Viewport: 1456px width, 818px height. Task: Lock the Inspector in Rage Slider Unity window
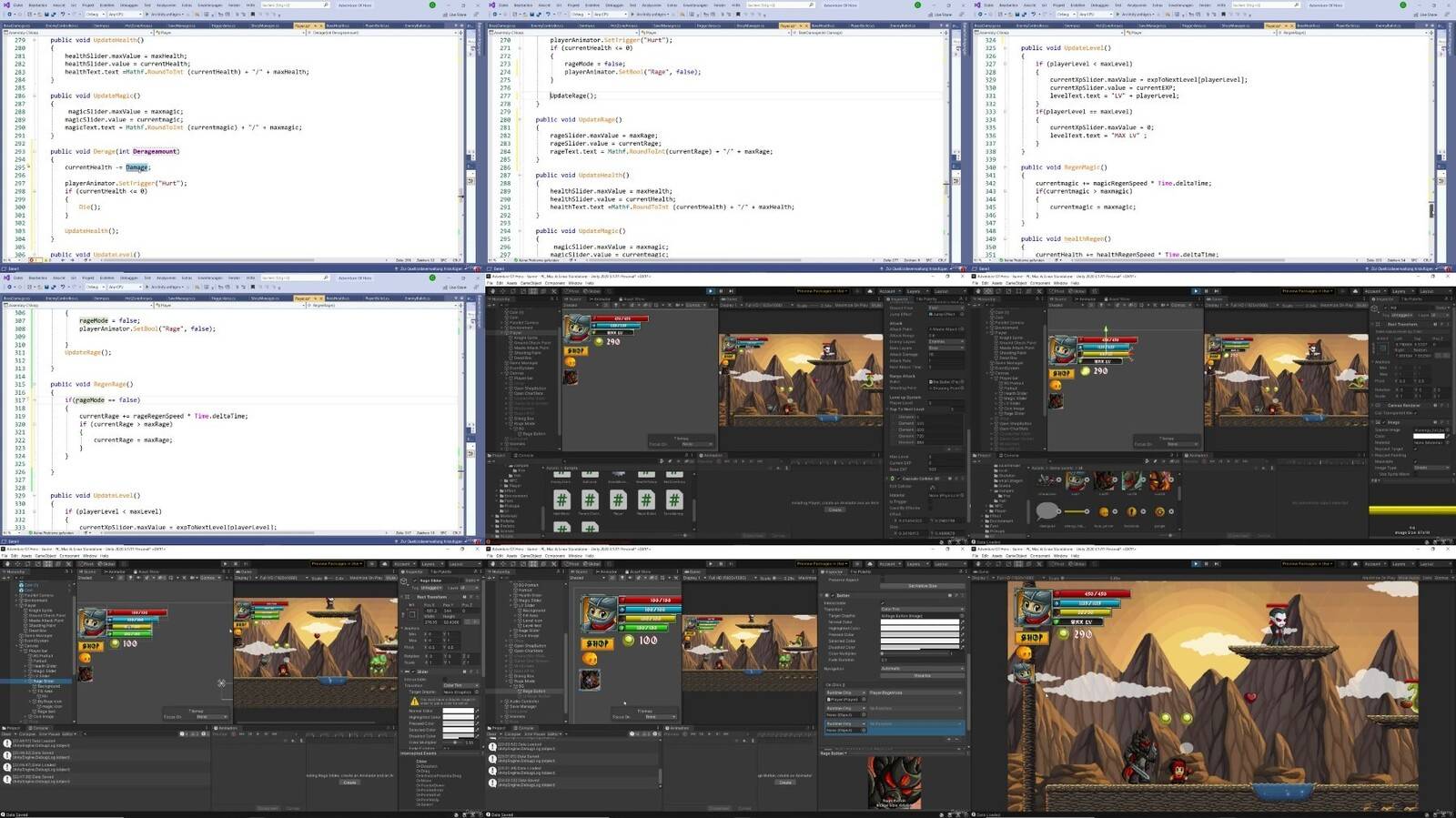(475, 571)
